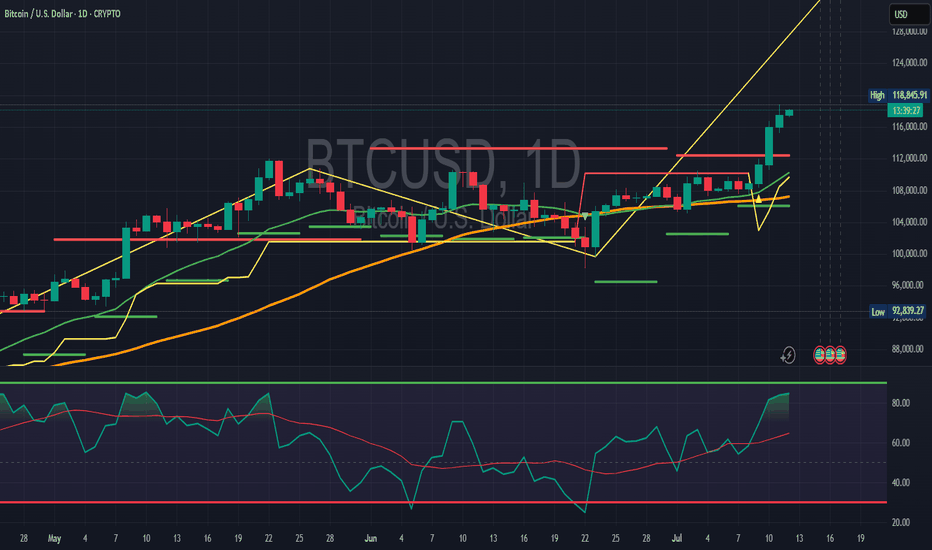Open the middle US economic event flag
Image resolution: width=932 pixels, height=550 pixels.
coord(830,355)
